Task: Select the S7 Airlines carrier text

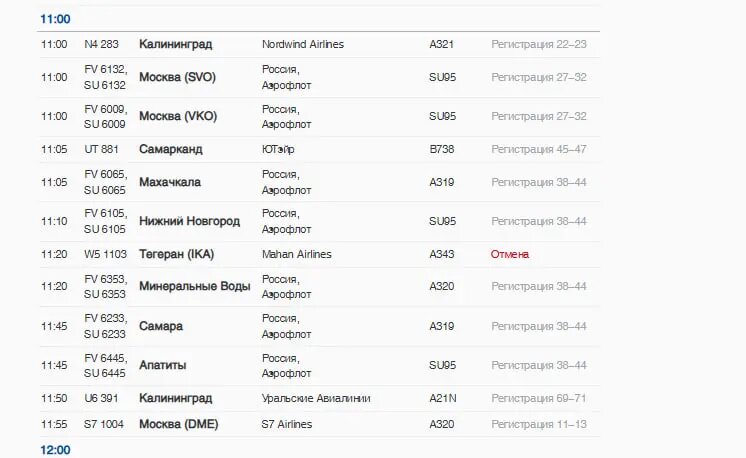Action: tap(286, 424)
